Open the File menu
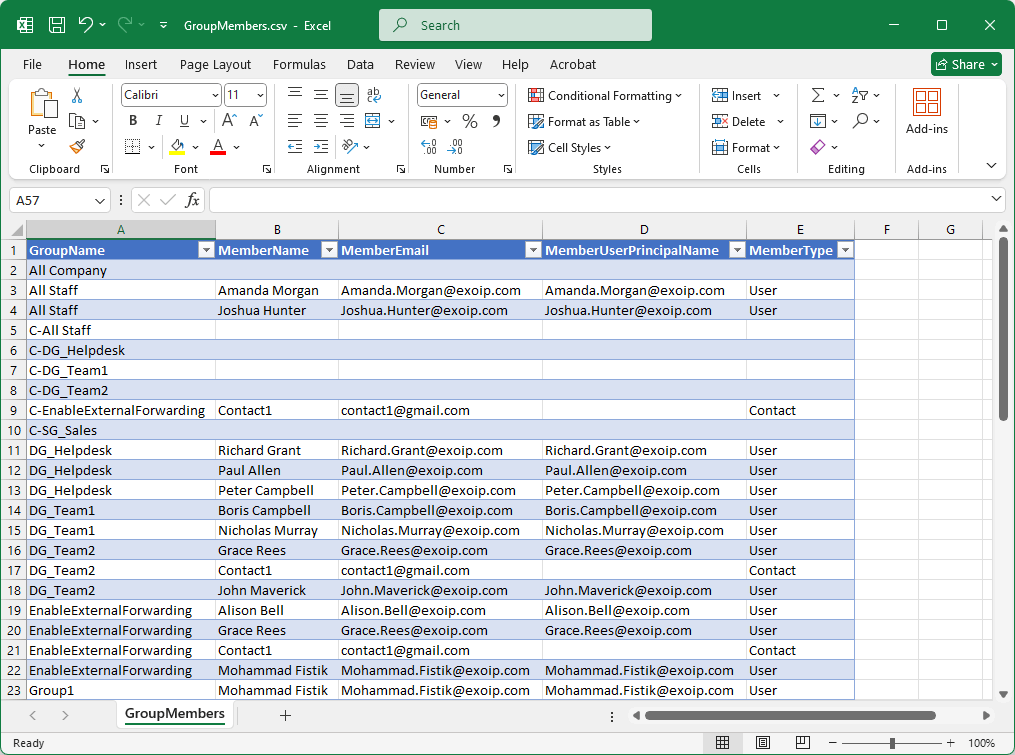The width and height of the screenshot is (1015, 755). [x=32, y=64]
